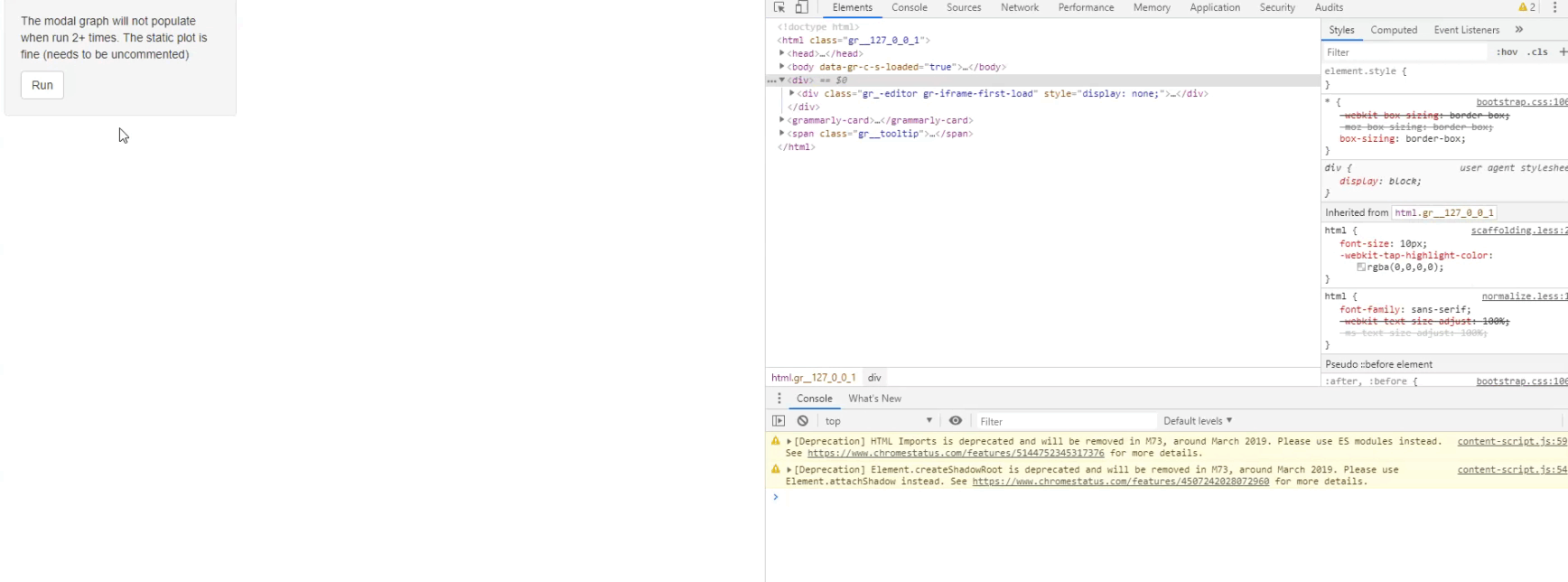The height and width of the screenshot is (582, 1568).
Task: Clear the console icon
Action: click(x=802, y=421)
